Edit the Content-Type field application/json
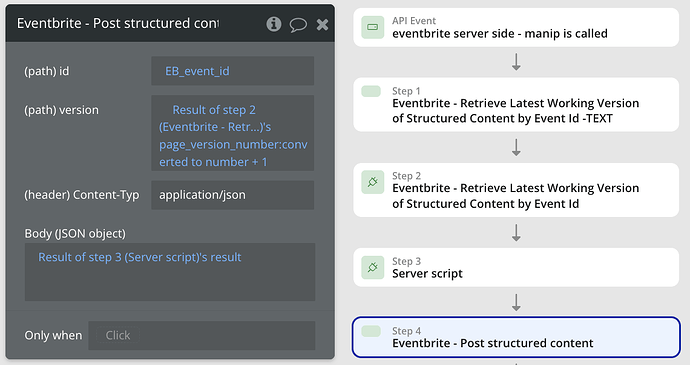 [x=233, y=195]
